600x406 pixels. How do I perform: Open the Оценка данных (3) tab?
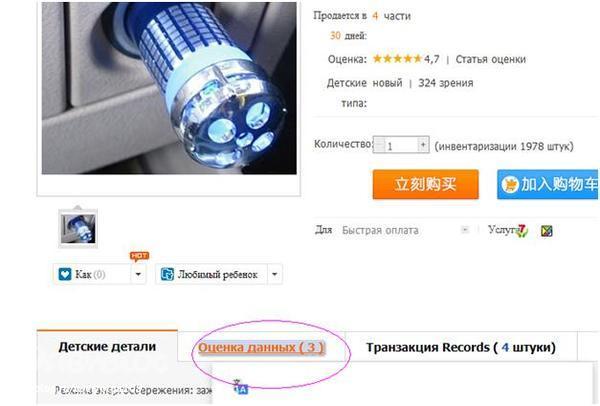tap(261, 347)
